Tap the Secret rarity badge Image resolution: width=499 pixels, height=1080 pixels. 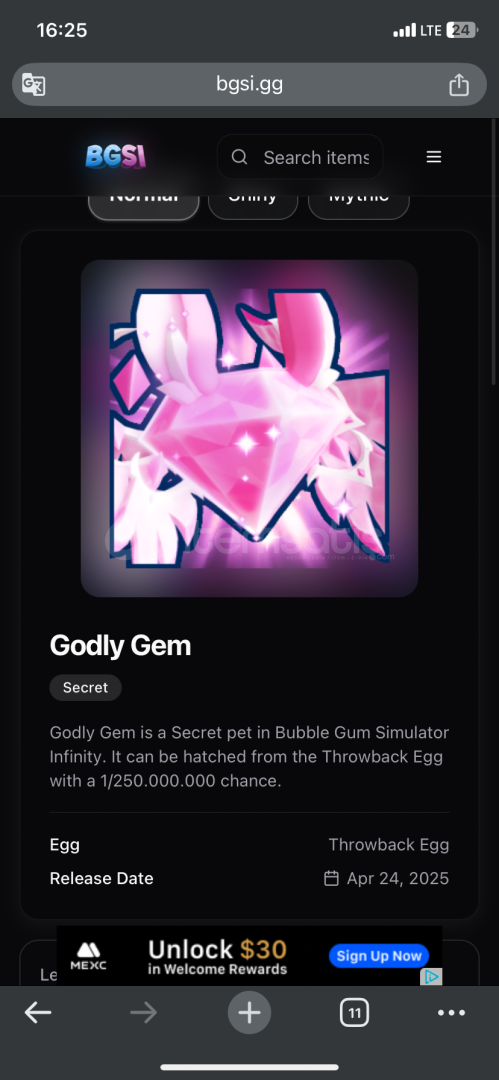pos(85,687)
